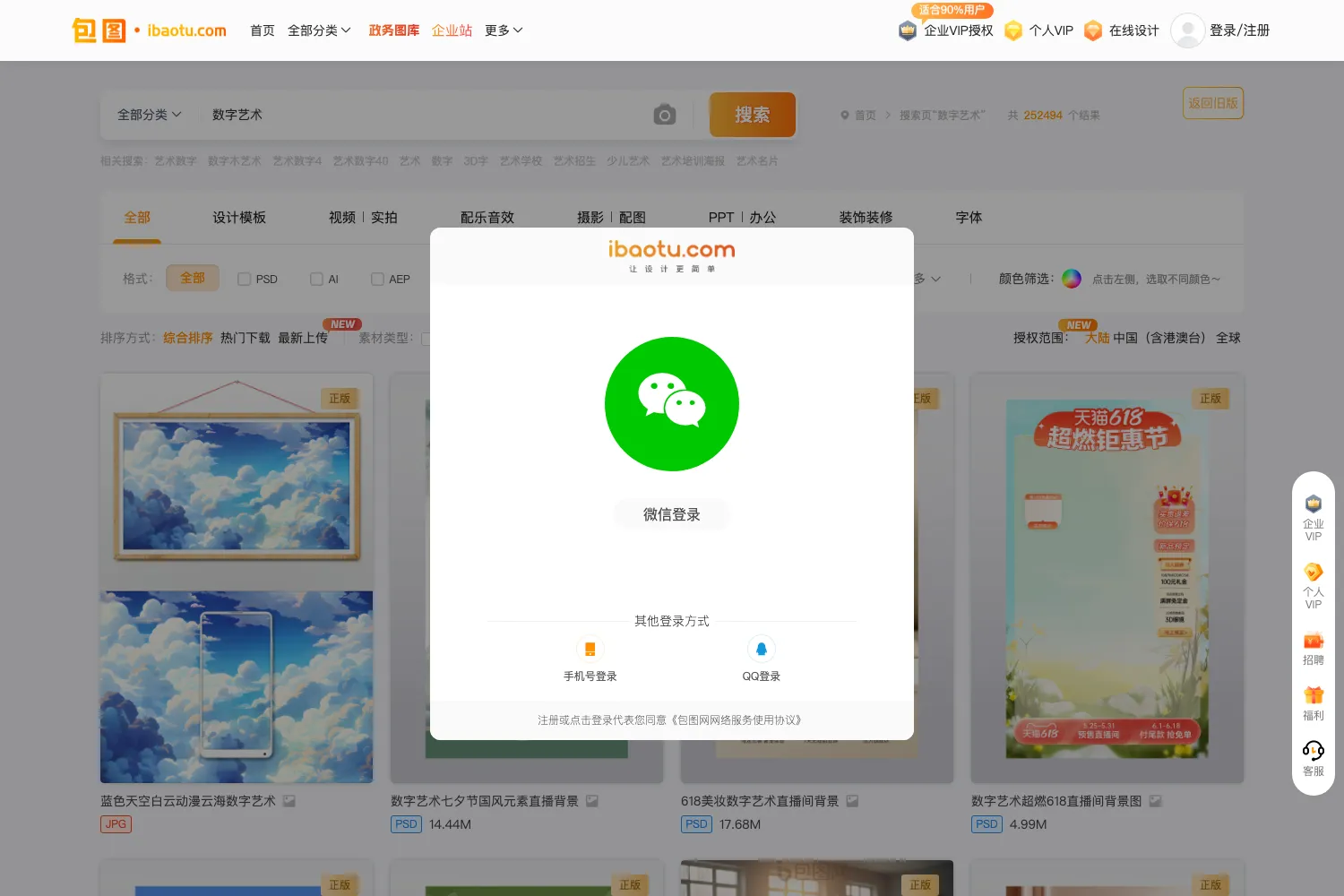Click the camera image-search icon
The width and height of the screenshot is (1344, 896).
click(665, 115)
